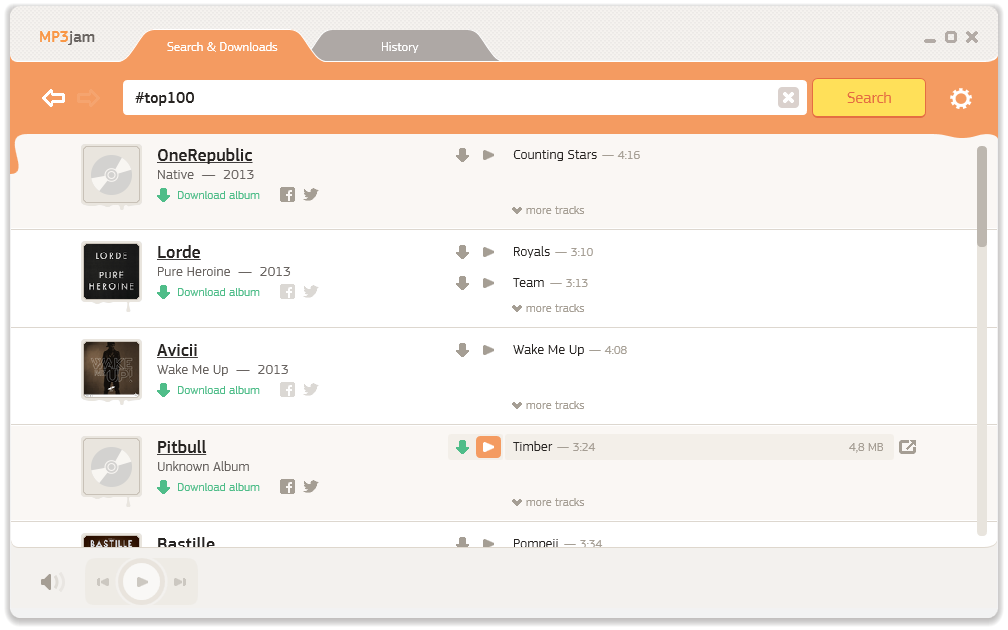Open Timber in external link icon
The height and width of the screenshot is (630, 1008).
click(907, 447)
